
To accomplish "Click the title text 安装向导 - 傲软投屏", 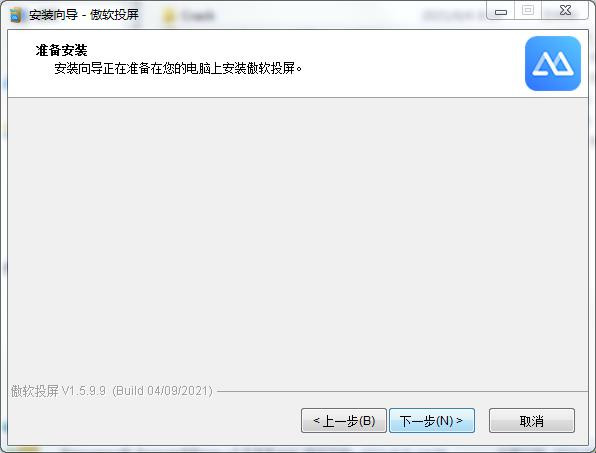I will coord(84,15).
